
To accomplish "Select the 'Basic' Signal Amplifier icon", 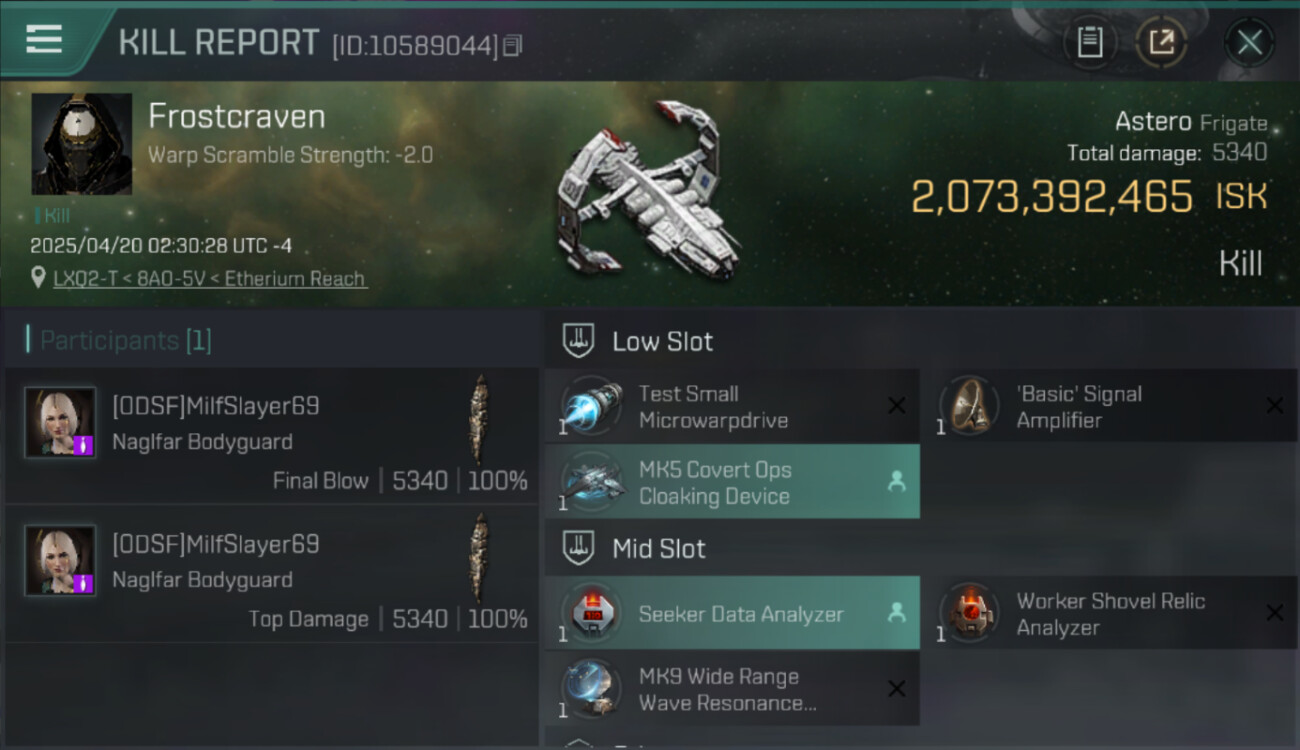I will [969, 406].
